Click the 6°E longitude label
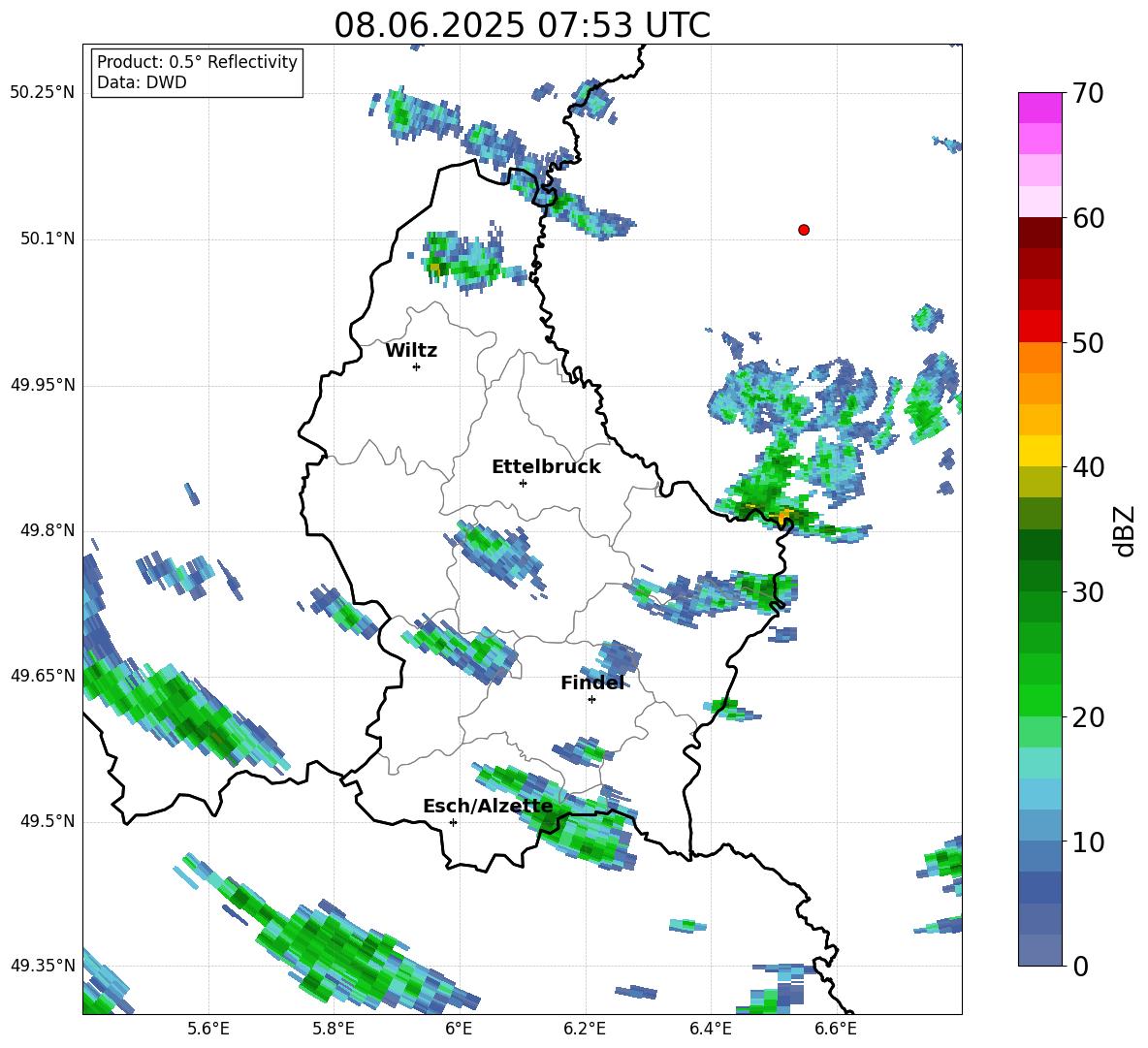This screenshot has height=1048, width=1148. [459, 1029]
